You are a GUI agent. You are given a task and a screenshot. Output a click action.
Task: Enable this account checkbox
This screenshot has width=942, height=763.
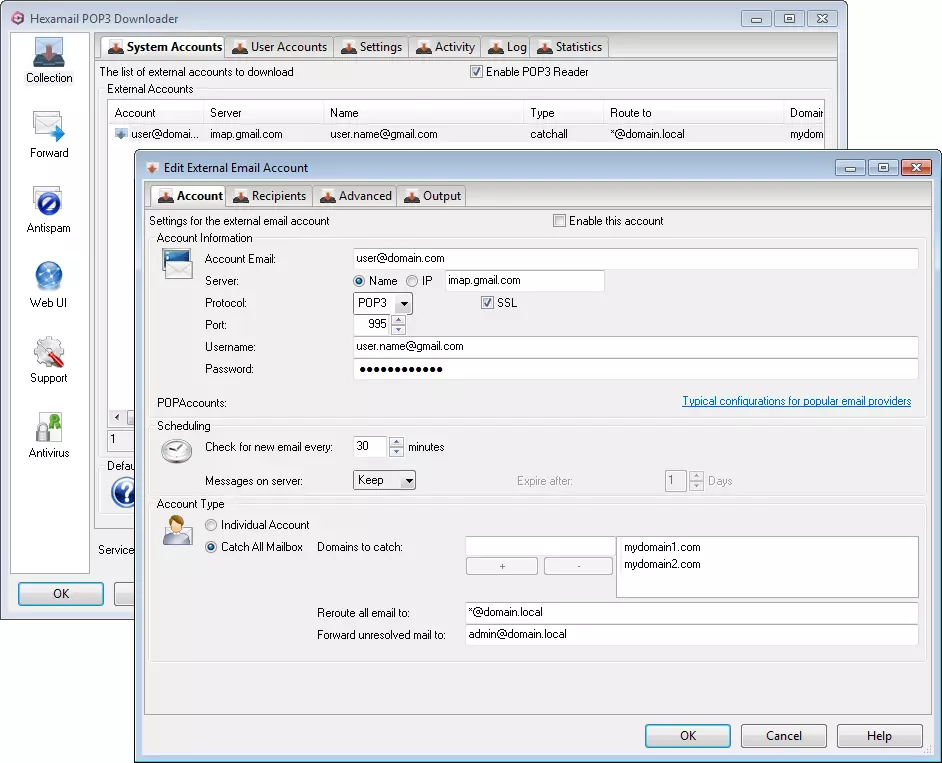pyautogui.click(x=560, y=221)
